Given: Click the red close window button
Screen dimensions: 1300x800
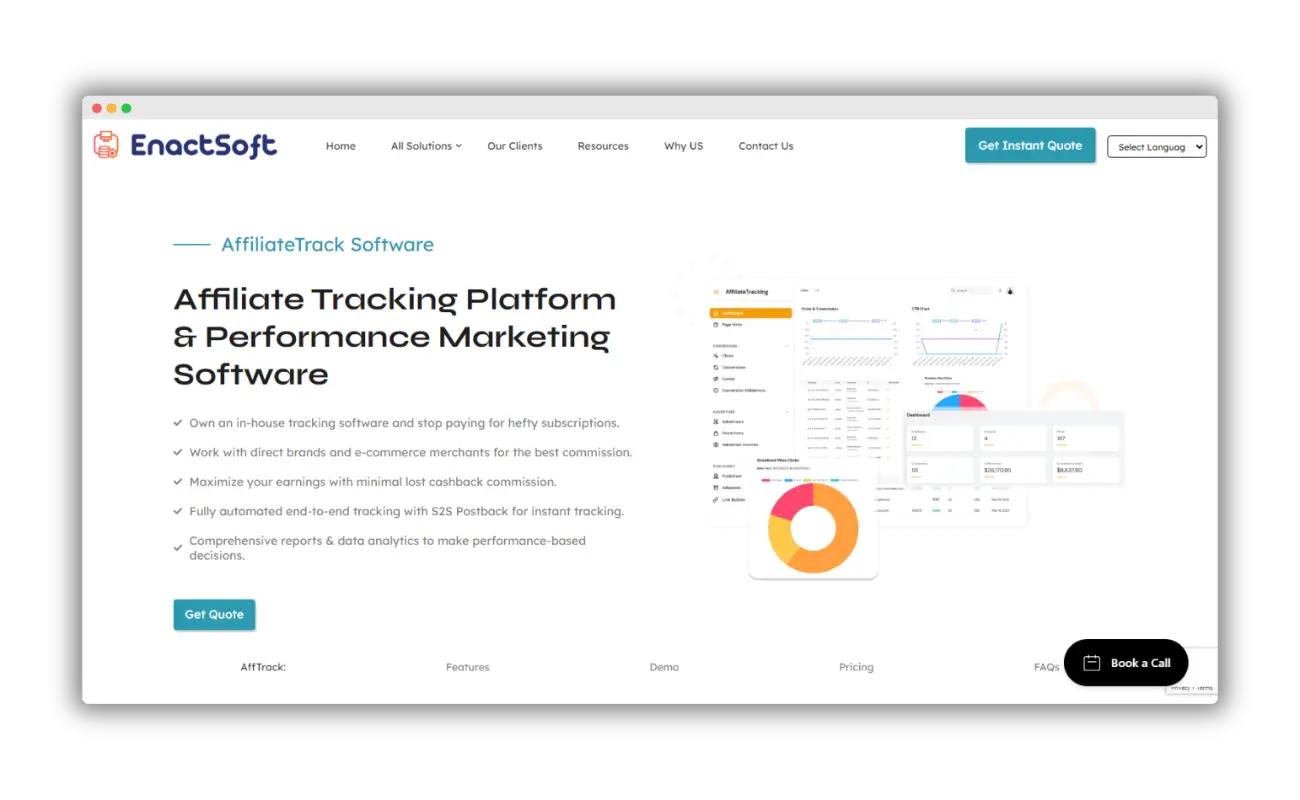Looking at the screenshot, I should pos(97,108).
